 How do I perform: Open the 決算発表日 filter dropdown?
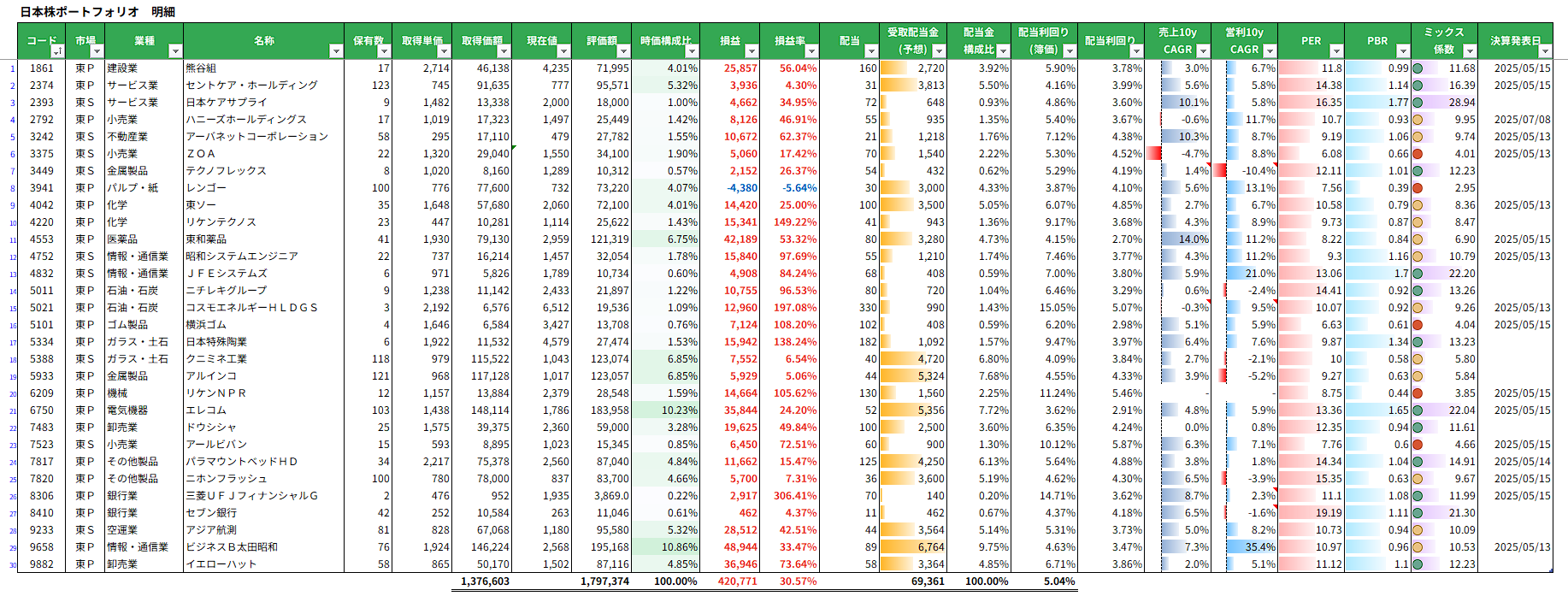(x=1544, y=51)
